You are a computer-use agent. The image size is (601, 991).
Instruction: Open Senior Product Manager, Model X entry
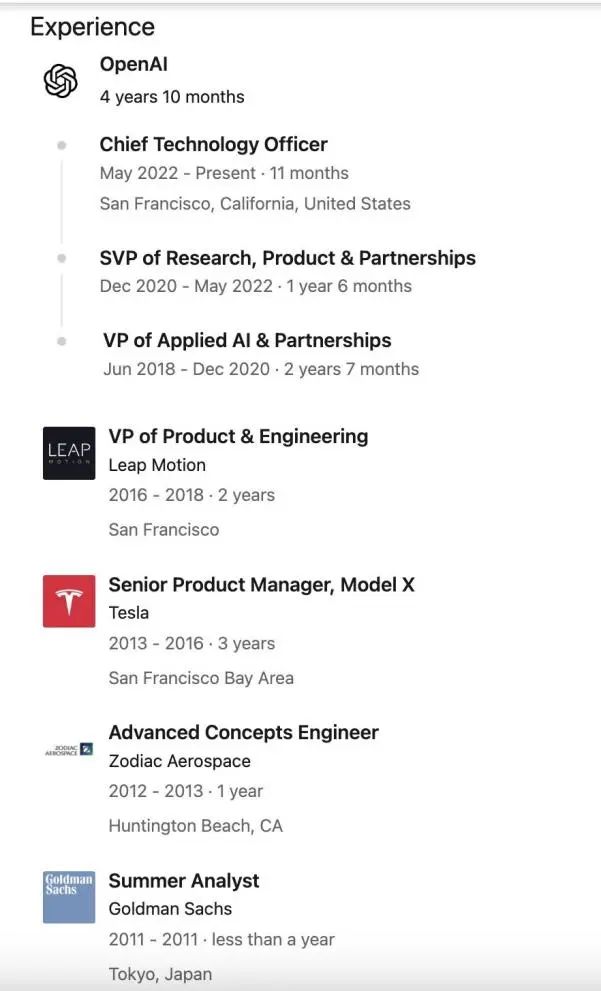[262, 585]
